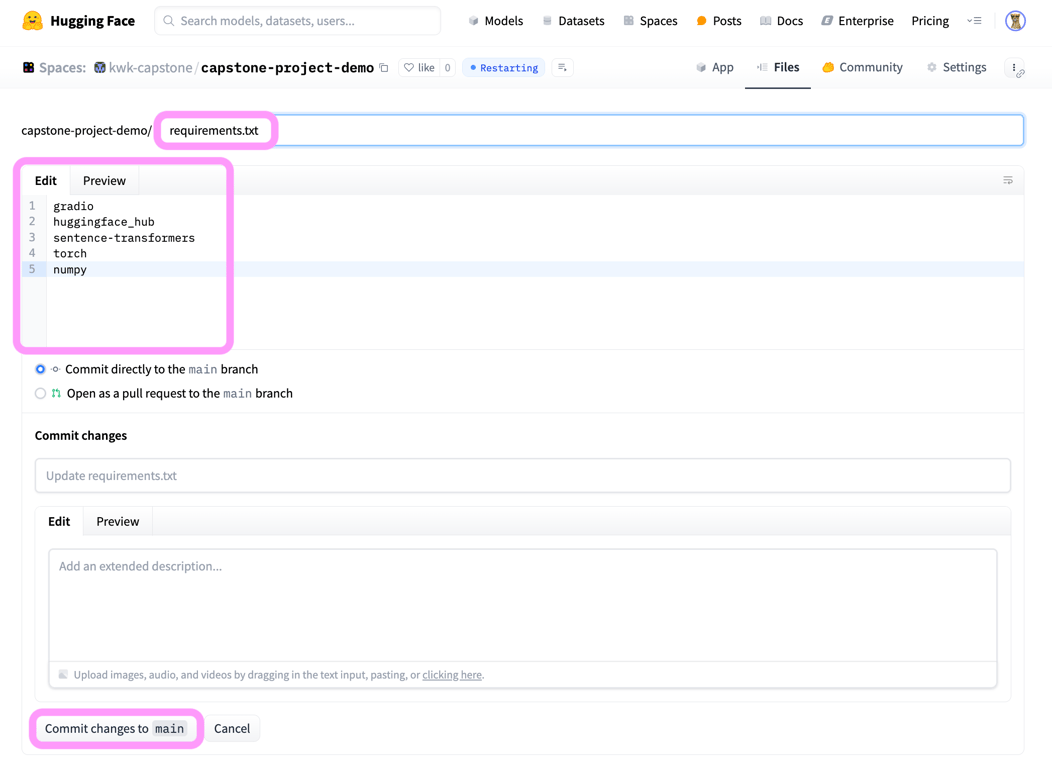Open the Enterprise page
The height and width of the screenshot is (768, 1052).
tap(857, 21)
